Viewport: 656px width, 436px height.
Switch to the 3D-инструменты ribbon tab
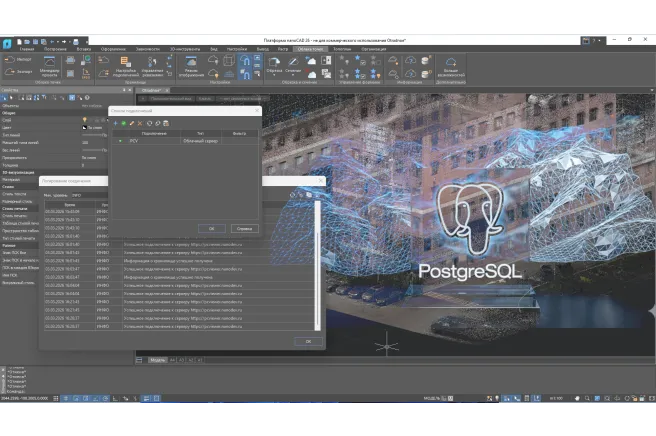click(x=184, y=49)
